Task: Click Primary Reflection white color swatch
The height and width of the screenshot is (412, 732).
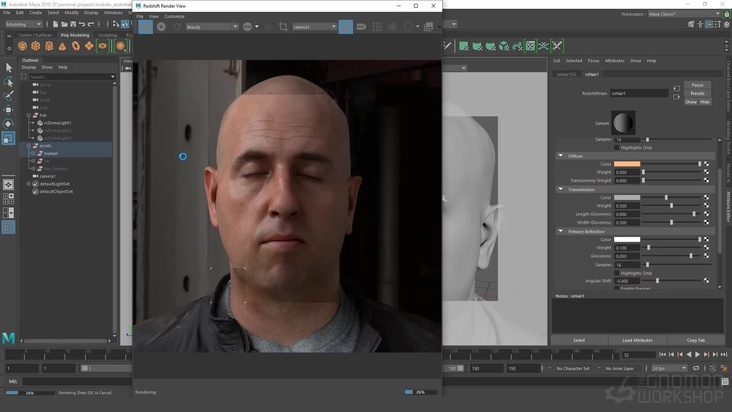Action: pyautogui.click(x=626, y=239)
